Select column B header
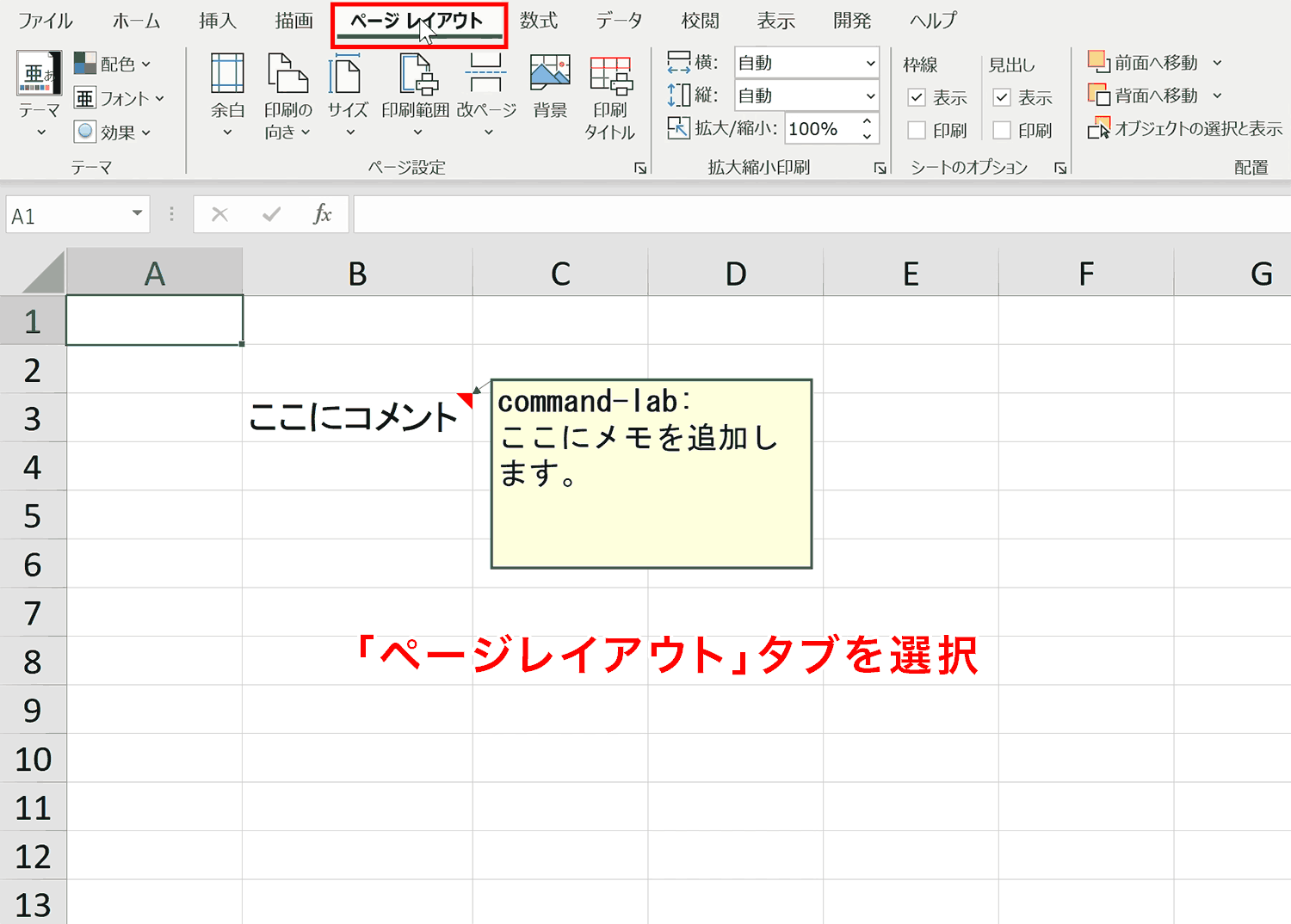1291x924 pixels. click(x=357, y=273)
